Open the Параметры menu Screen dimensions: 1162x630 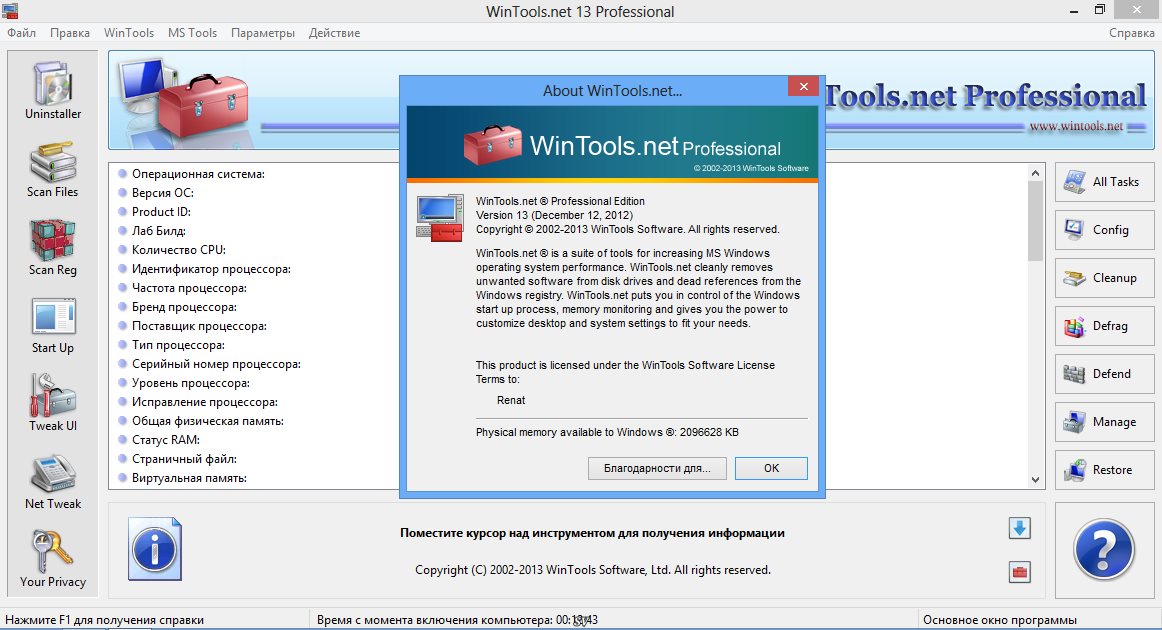[x=263, y=33]
